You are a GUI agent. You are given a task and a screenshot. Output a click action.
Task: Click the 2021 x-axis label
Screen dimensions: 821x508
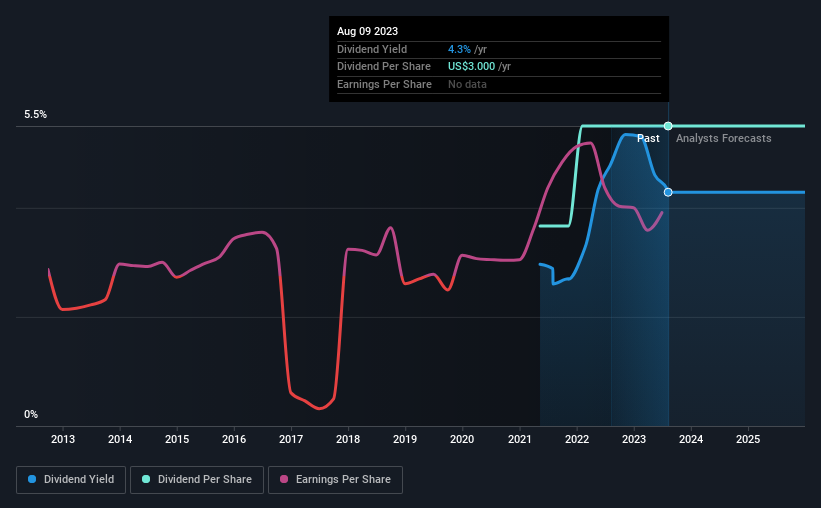click(x=519, y=439)
